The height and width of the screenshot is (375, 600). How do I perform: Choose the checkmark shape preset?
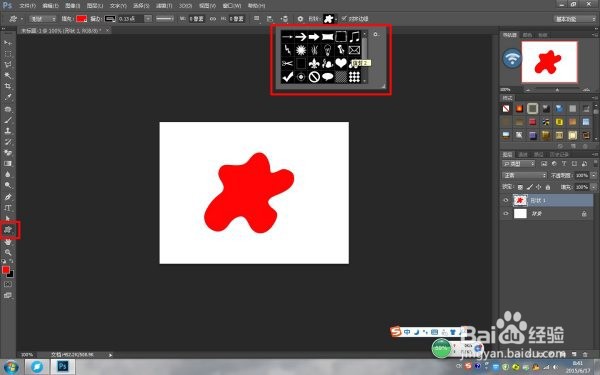coord(287,77)
